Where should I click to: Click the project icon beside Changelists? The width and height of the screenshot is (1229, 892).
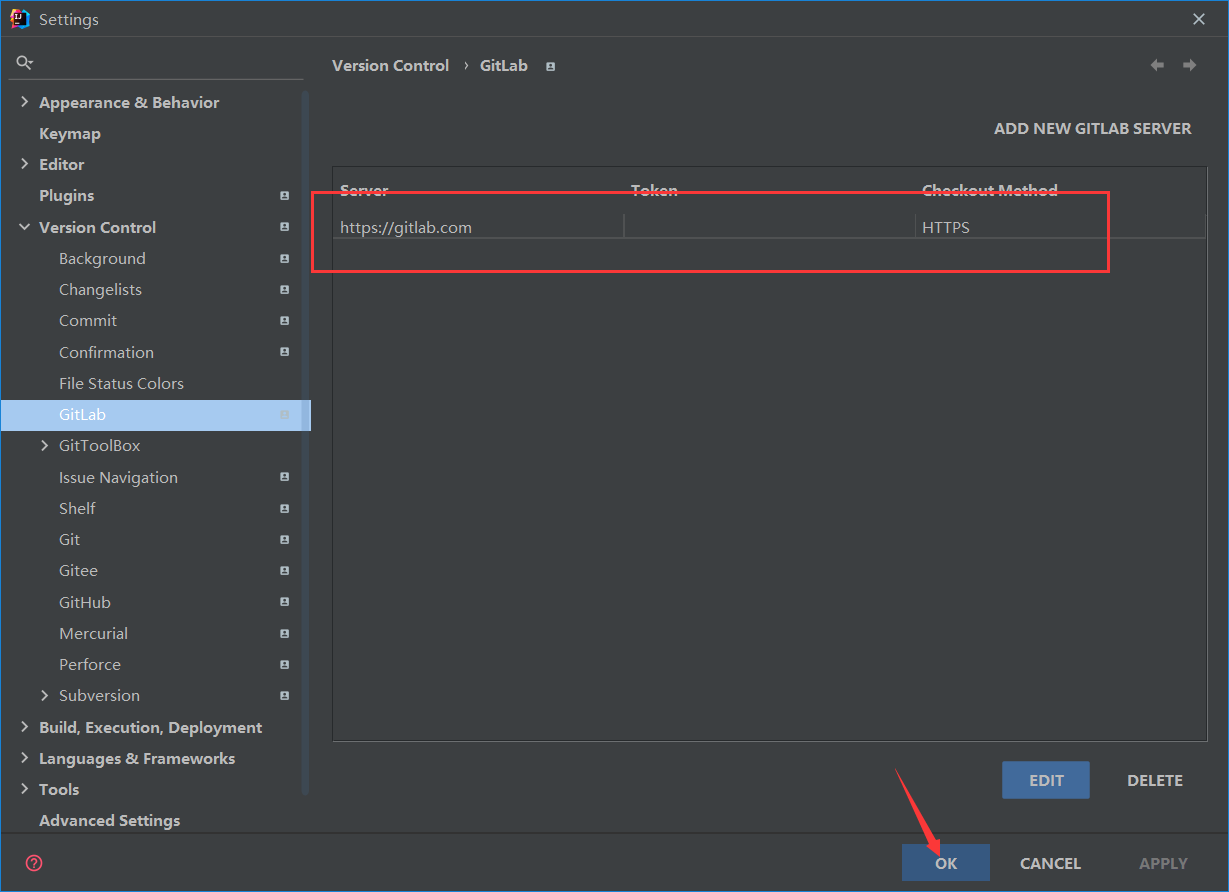point(284,290)
